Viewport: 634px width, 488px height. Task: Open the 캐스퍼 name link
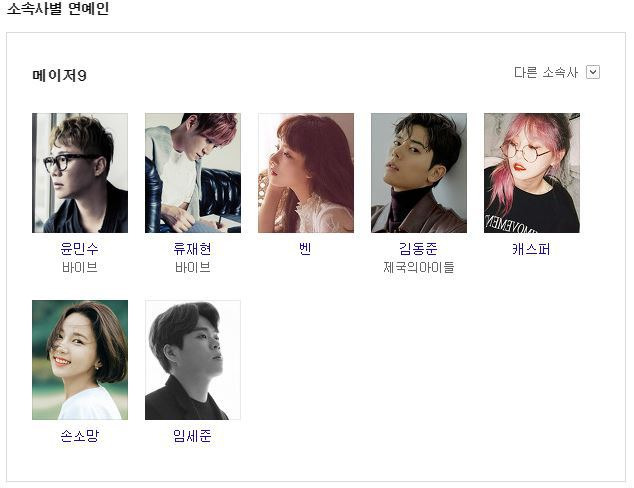click(x=531, y=249)
